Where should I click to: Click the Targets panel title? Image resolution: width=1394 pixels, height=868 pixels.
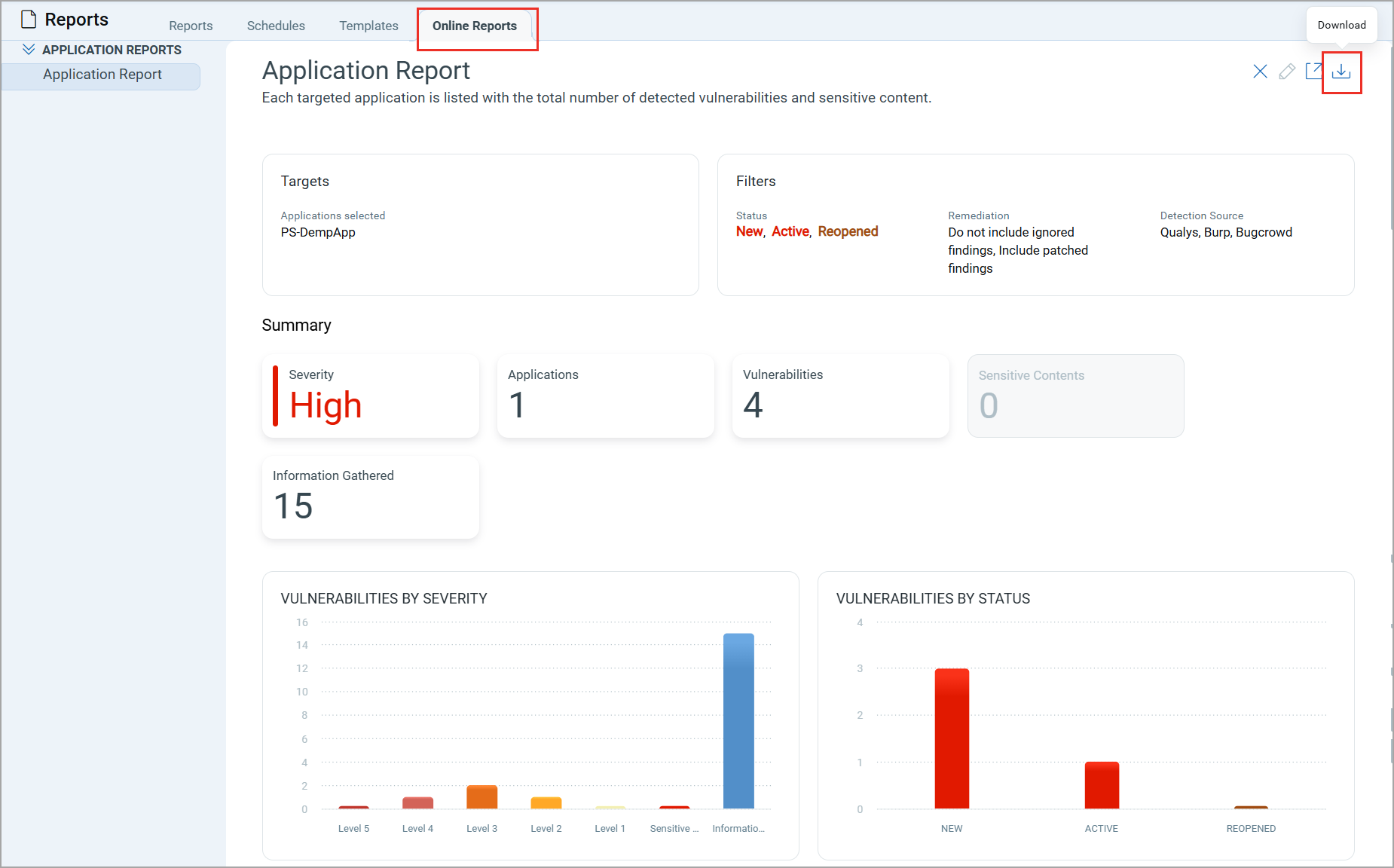point(304,181)
